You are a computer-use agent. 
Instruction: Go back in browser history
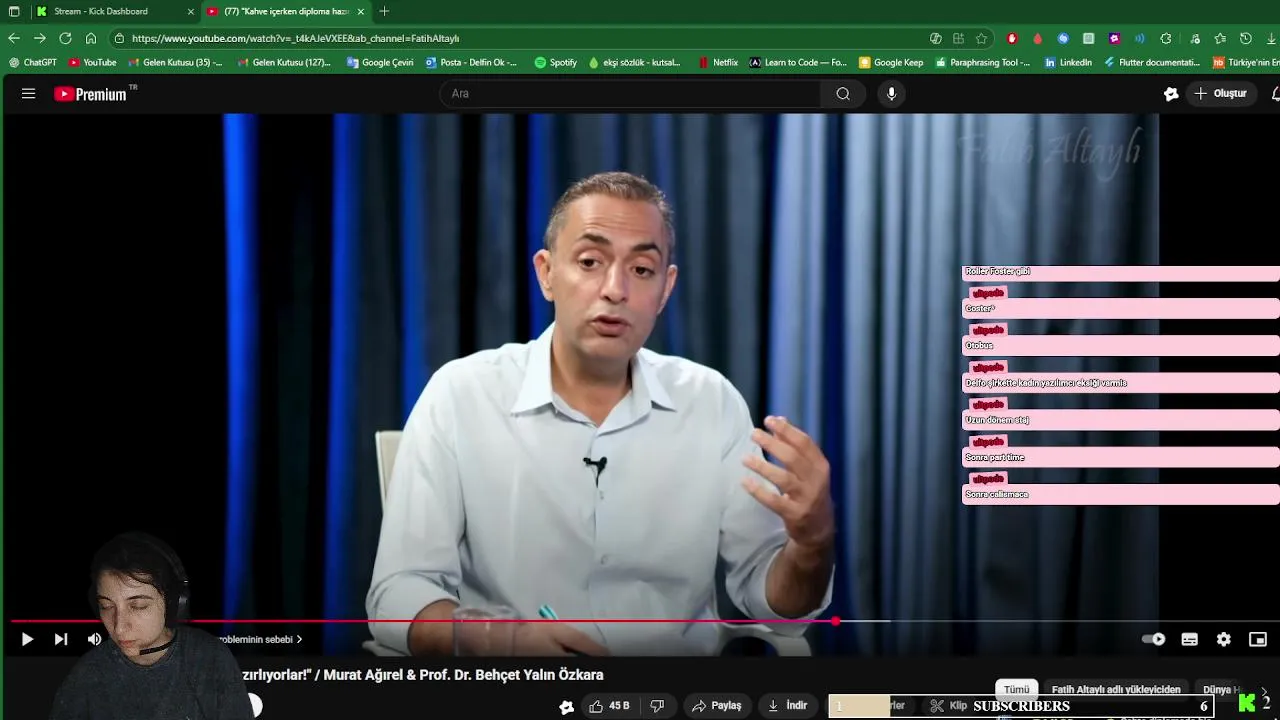[x=14, y=38]
